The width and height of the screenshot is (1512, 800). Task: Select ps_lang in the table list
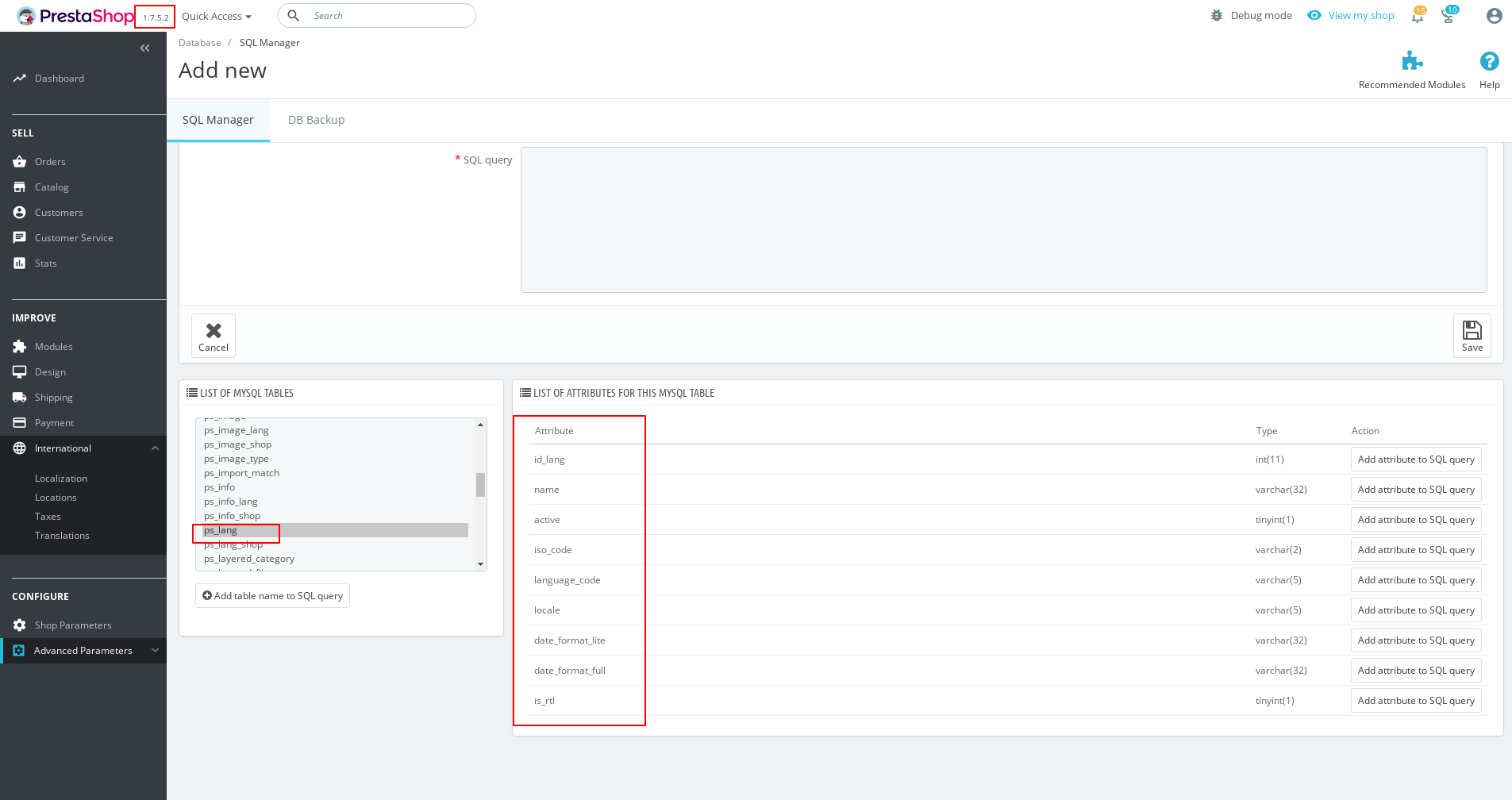pos(335,530)
